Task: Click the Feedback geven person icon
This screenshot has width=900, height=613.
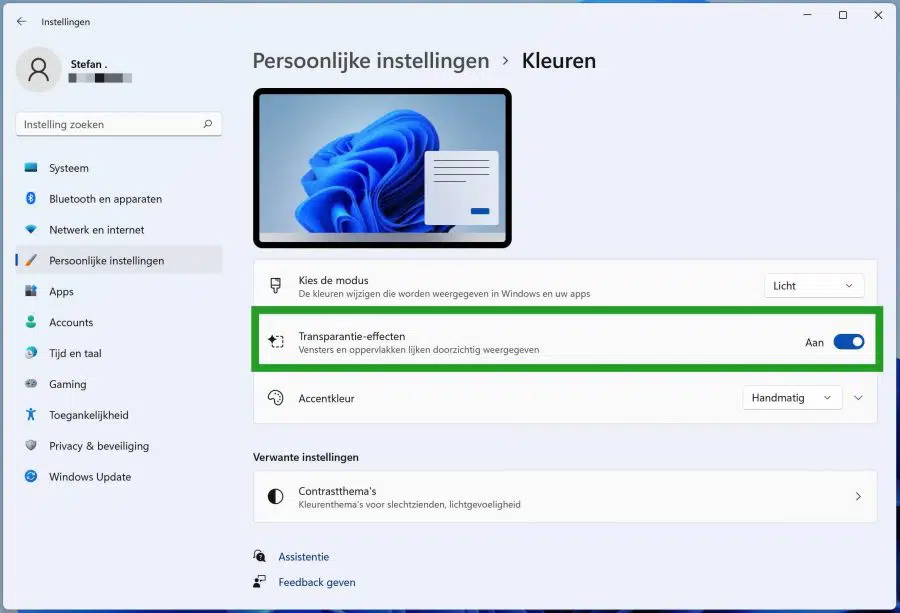Action: pos(259,581)
